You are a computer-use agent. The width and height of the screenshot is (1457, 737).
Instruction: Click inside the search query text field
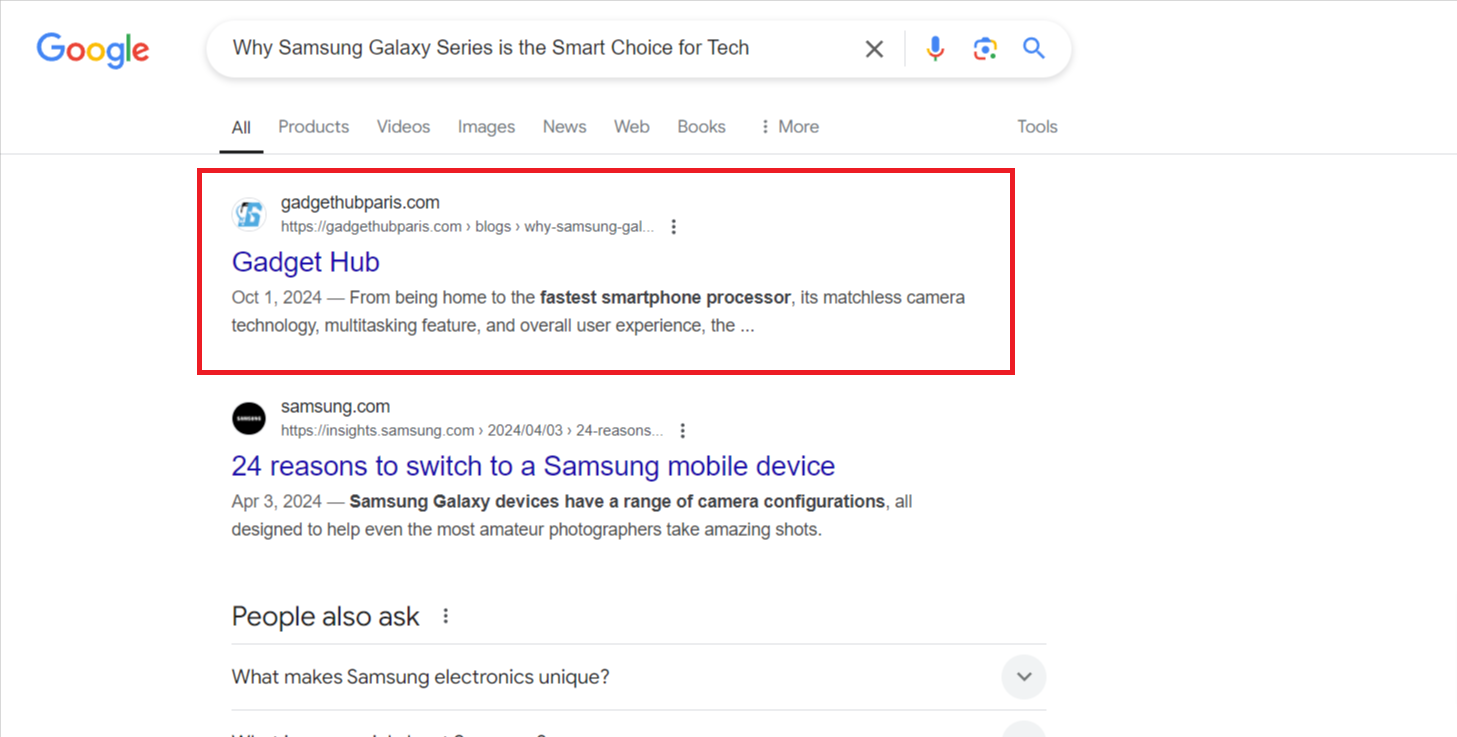540,48
